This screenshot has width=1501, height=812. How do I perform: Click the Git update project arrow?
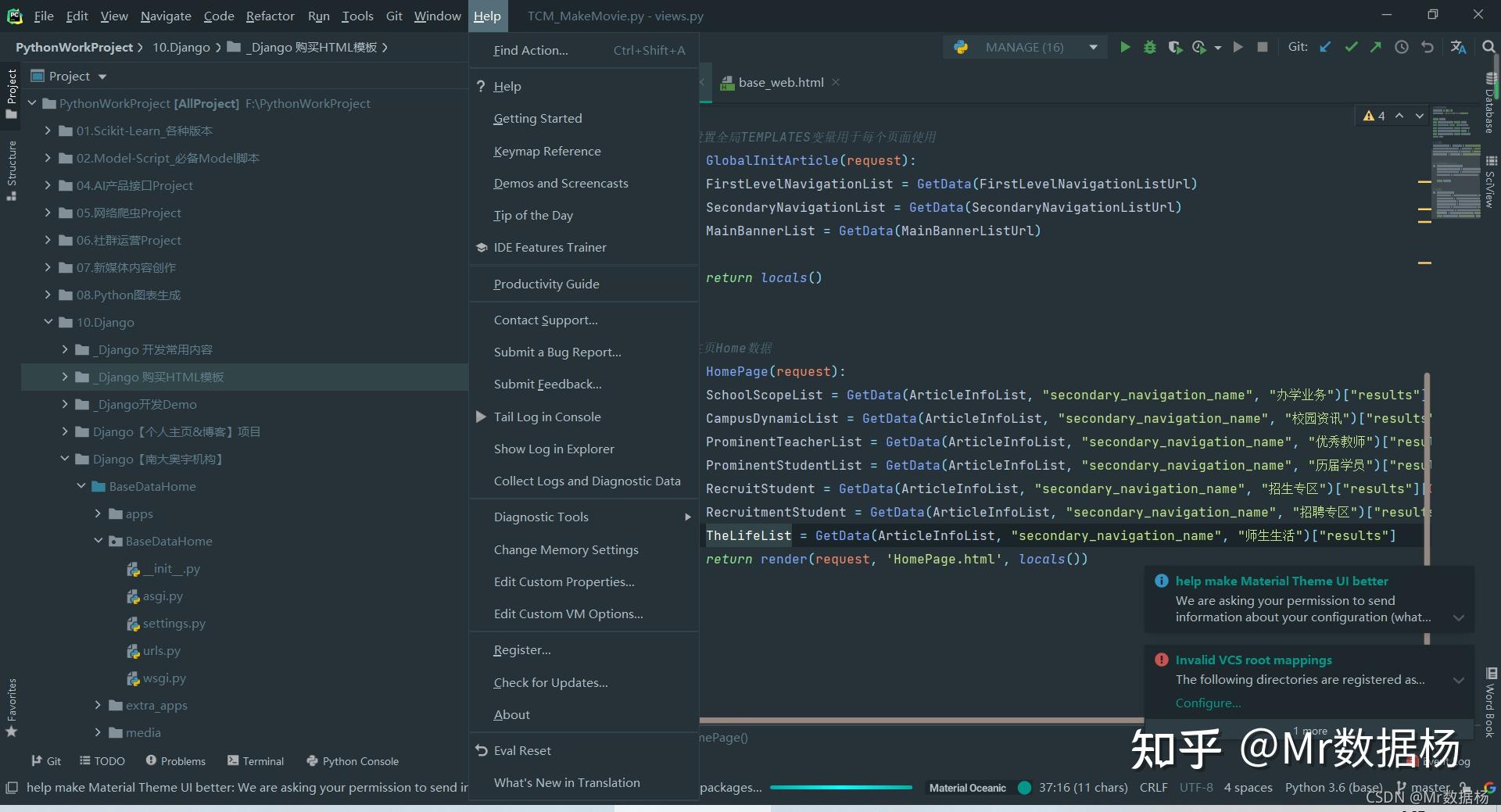[1325, 48]
